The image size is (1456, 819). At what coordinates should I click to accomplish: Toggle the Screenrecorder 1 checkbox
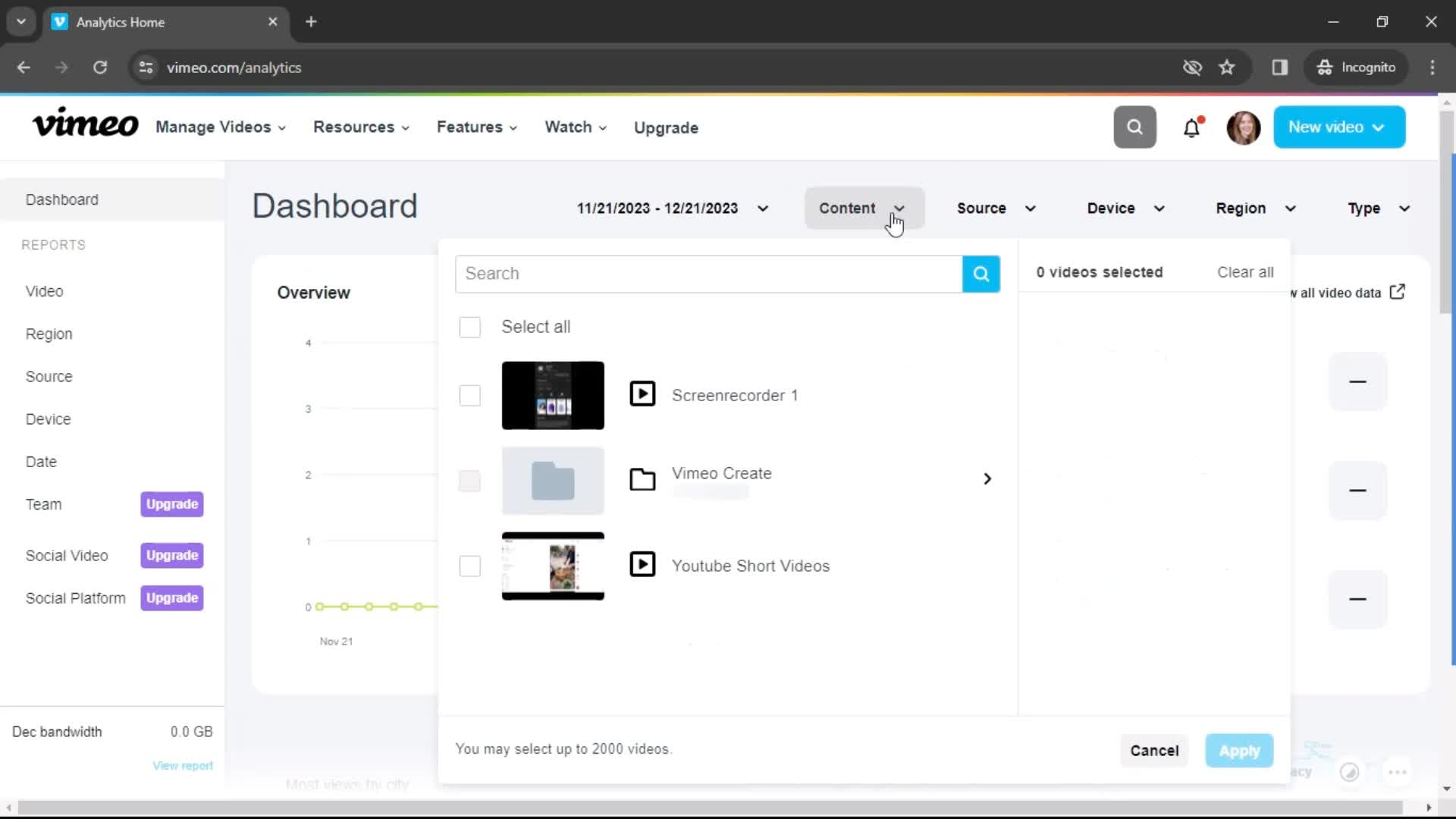tap(470, 395)
